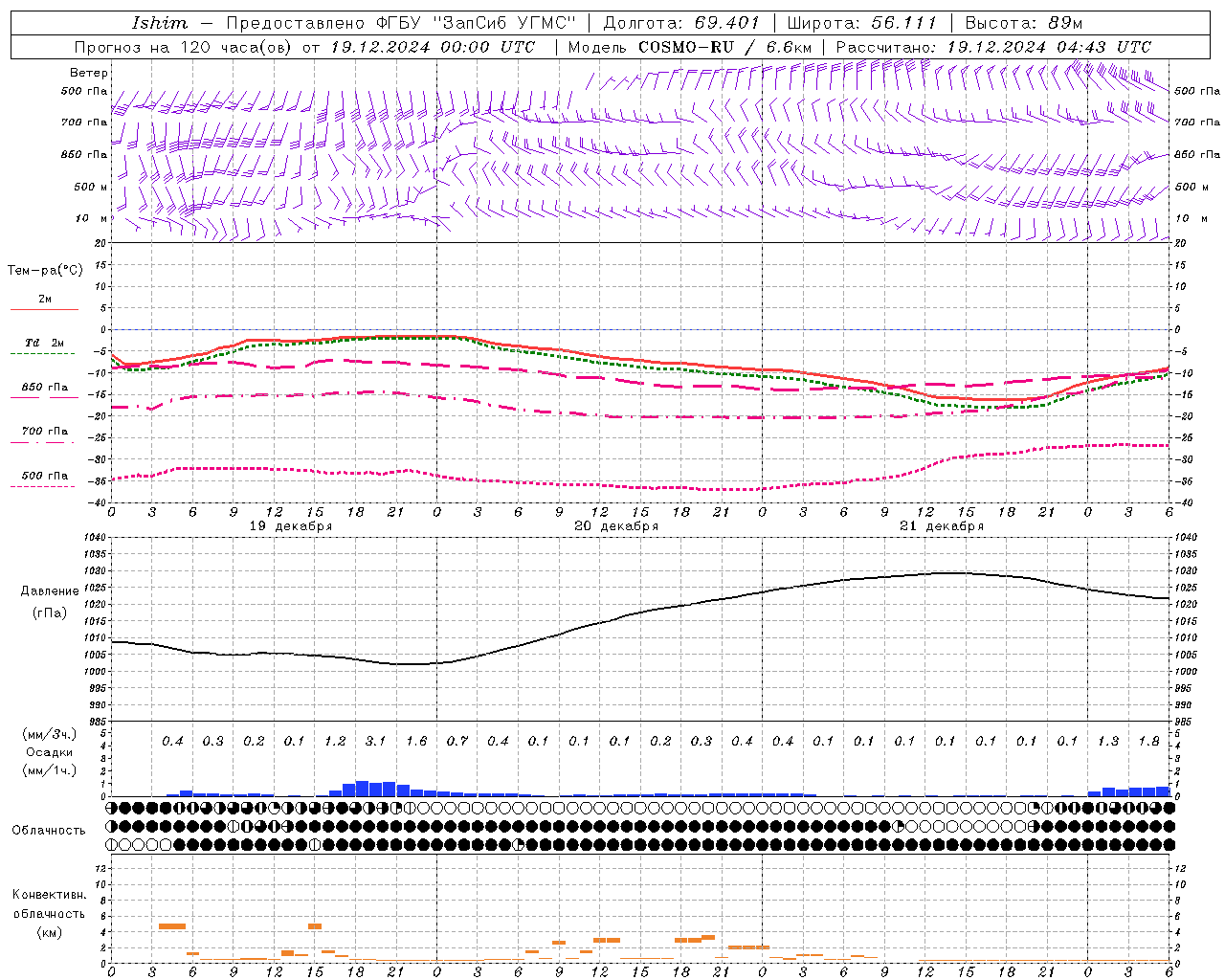Click the "850 гПа" entry in the temperature legend
This screenshot has width=1225, height=980.
(x=44, y=391)
